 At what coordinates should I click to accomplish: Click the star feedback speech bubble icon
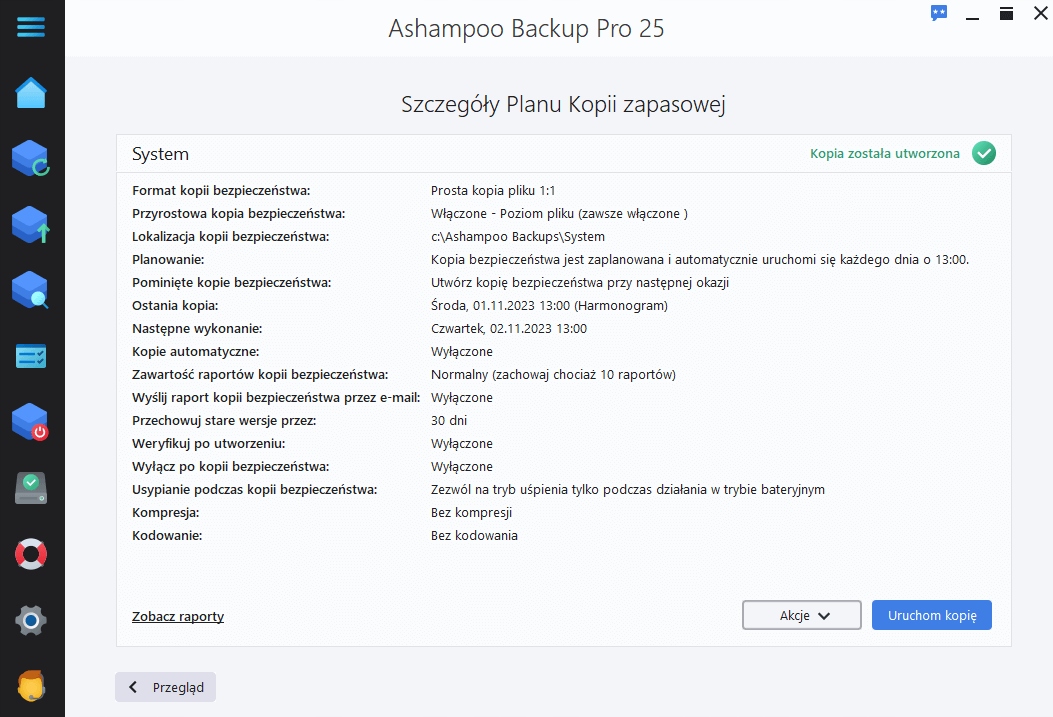click(939, 13)
